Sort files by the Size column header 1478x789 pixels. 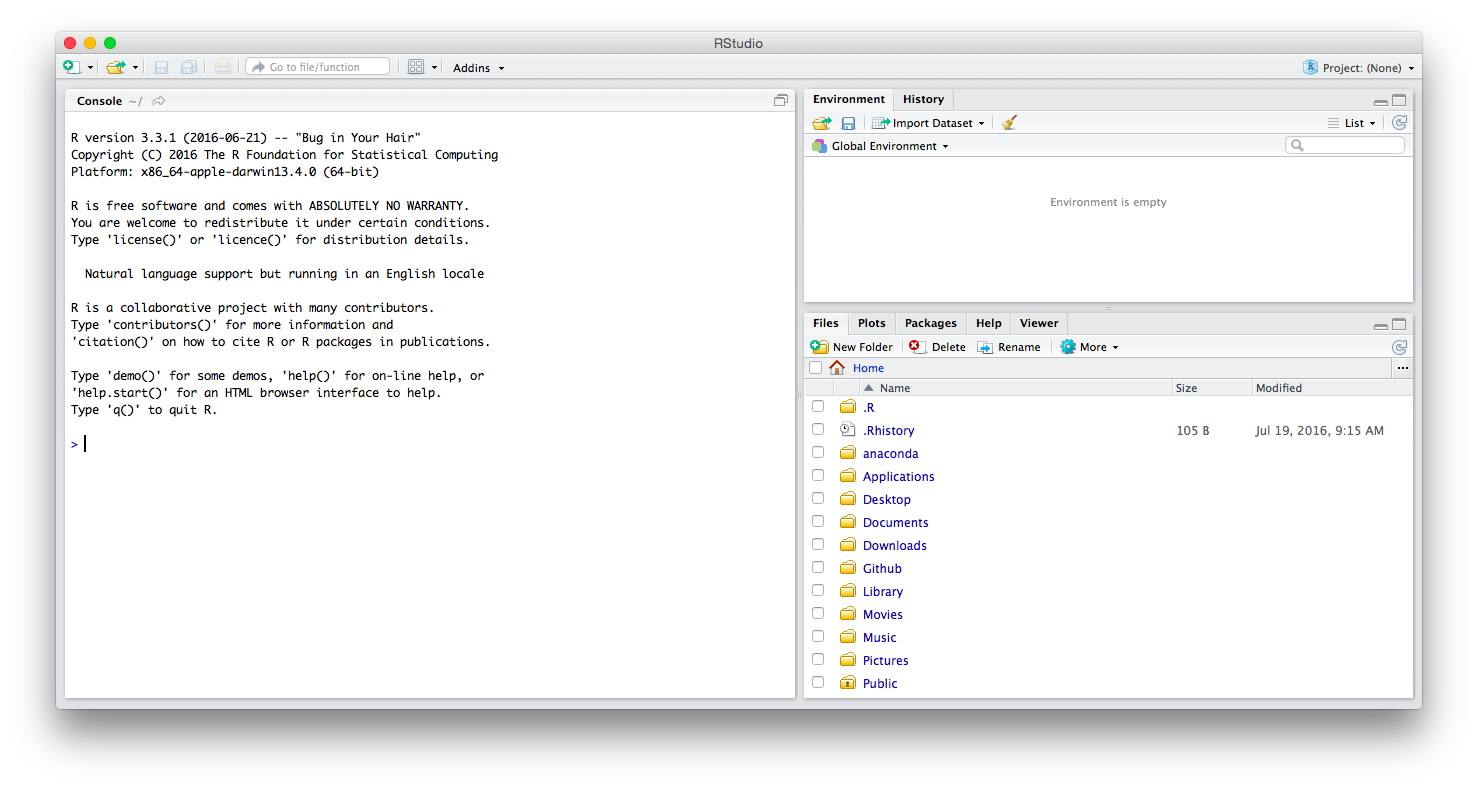click(1212, 388)
